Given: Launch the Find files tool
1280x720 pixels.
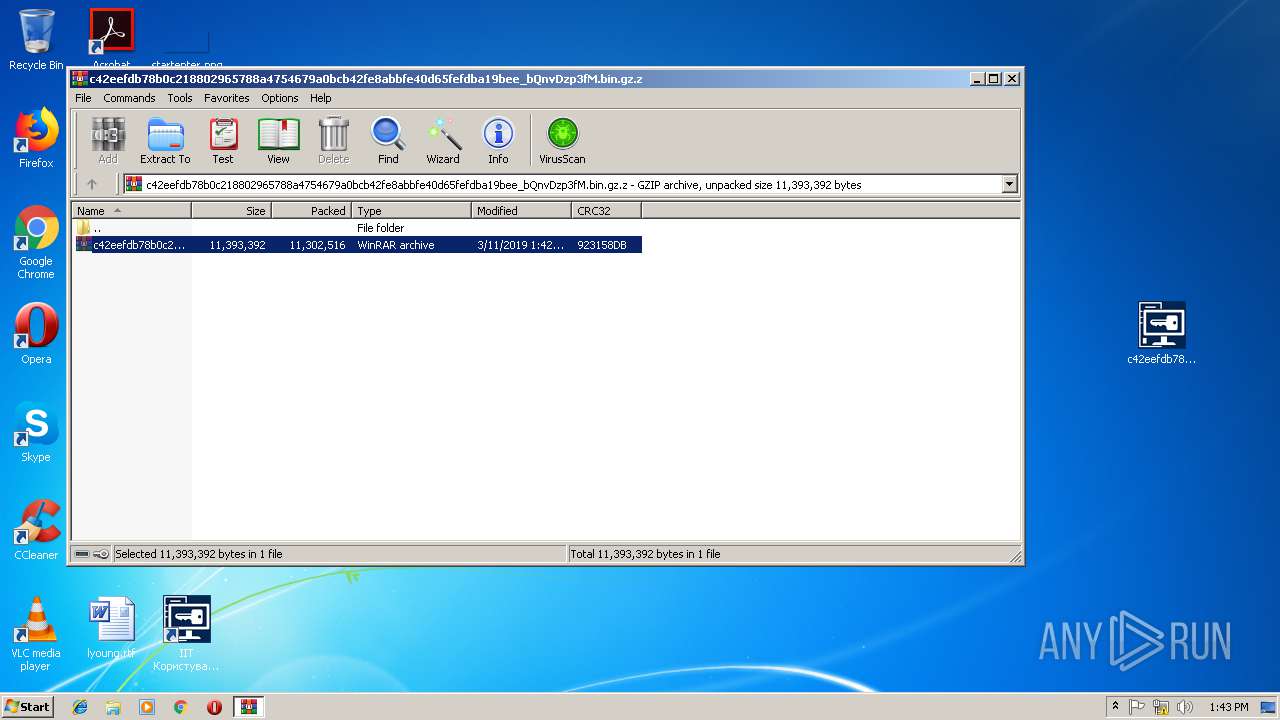Looking at the screenshot, I should click(388, 141).
